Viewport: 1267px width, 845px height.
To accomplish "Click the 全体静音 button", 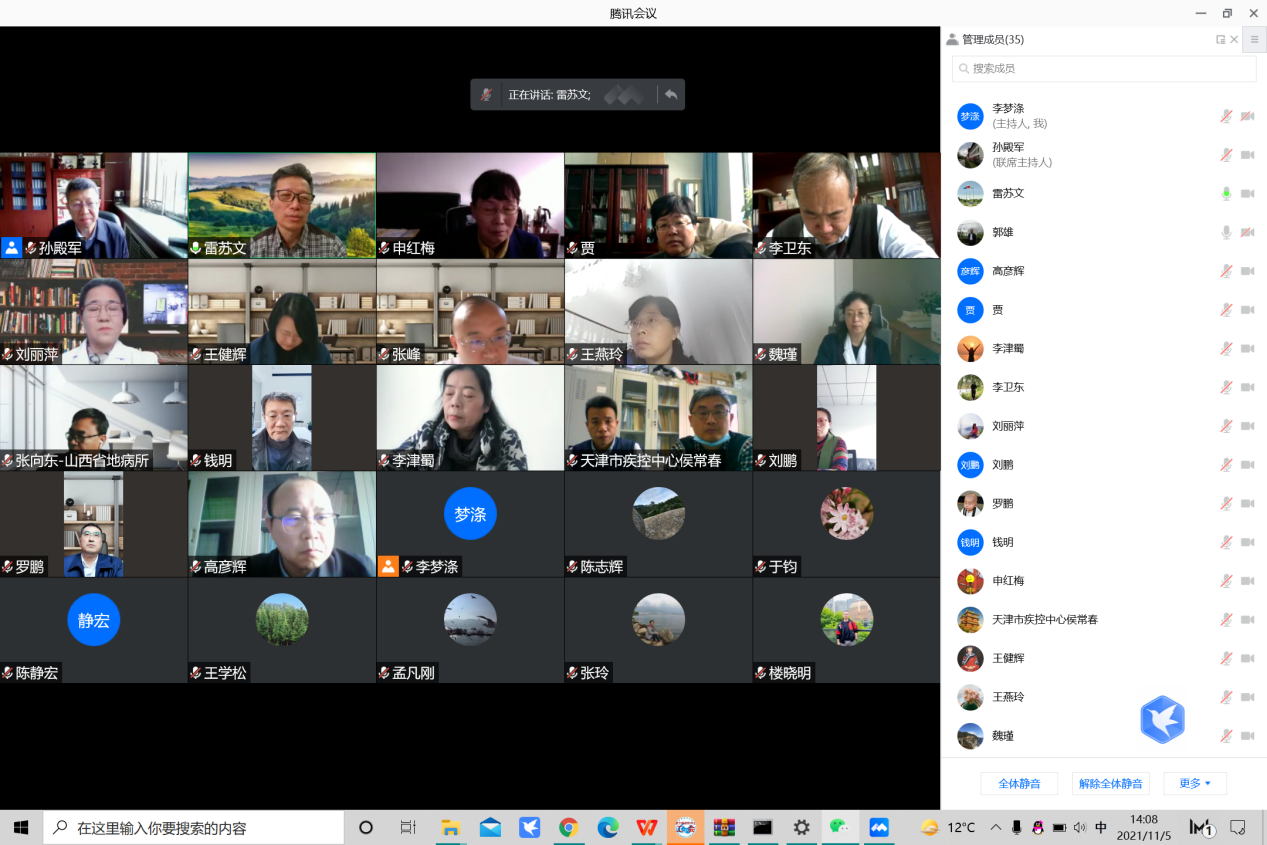I will [x=1018, y=783].
